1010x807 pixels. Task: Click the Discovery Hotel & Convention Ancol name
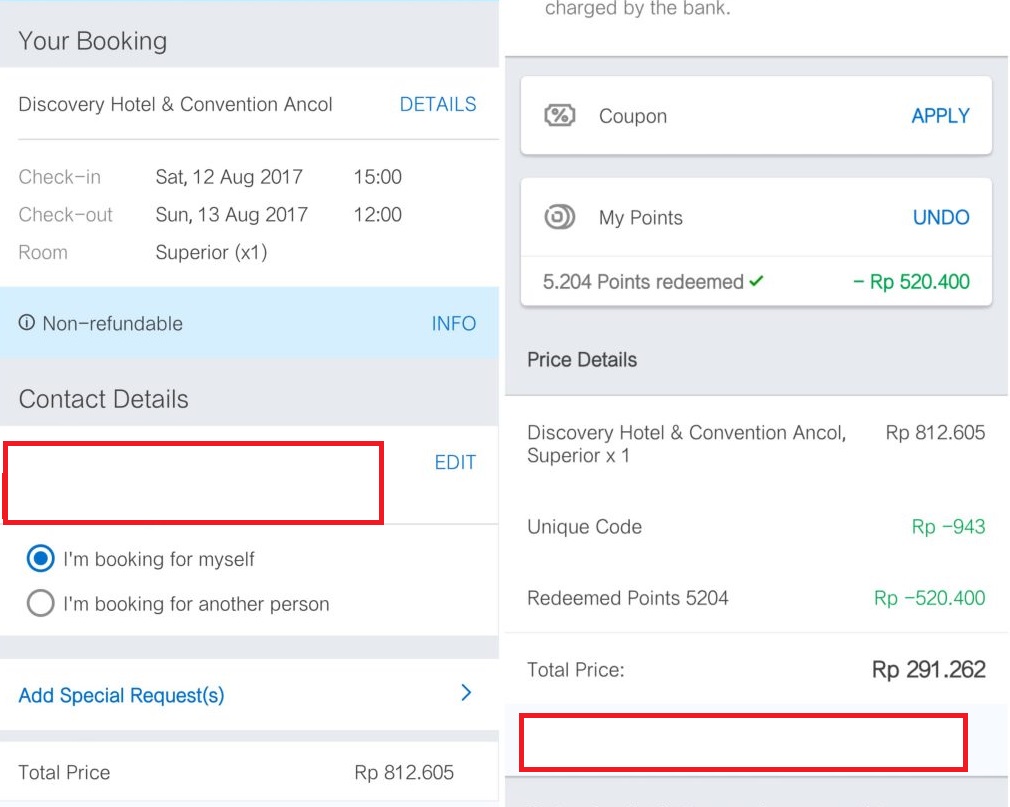(x=175, y=104)
